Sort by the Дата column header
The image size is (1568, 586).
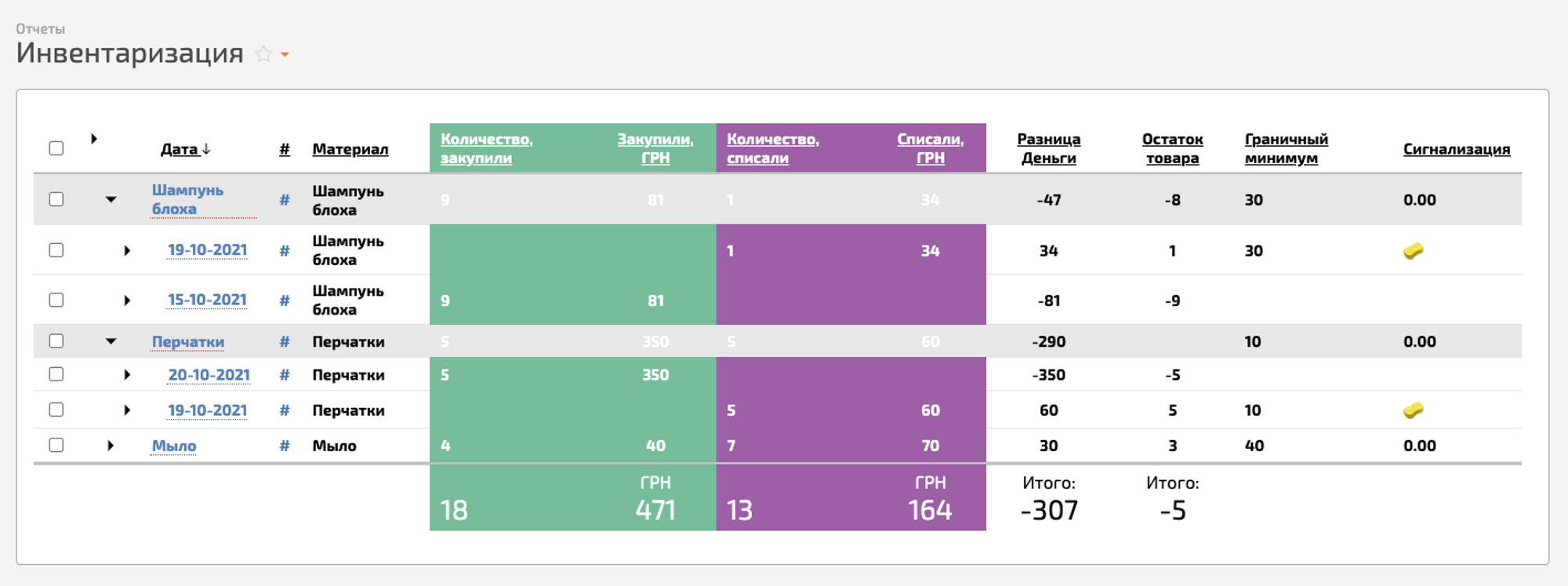[x=180, y=149]
